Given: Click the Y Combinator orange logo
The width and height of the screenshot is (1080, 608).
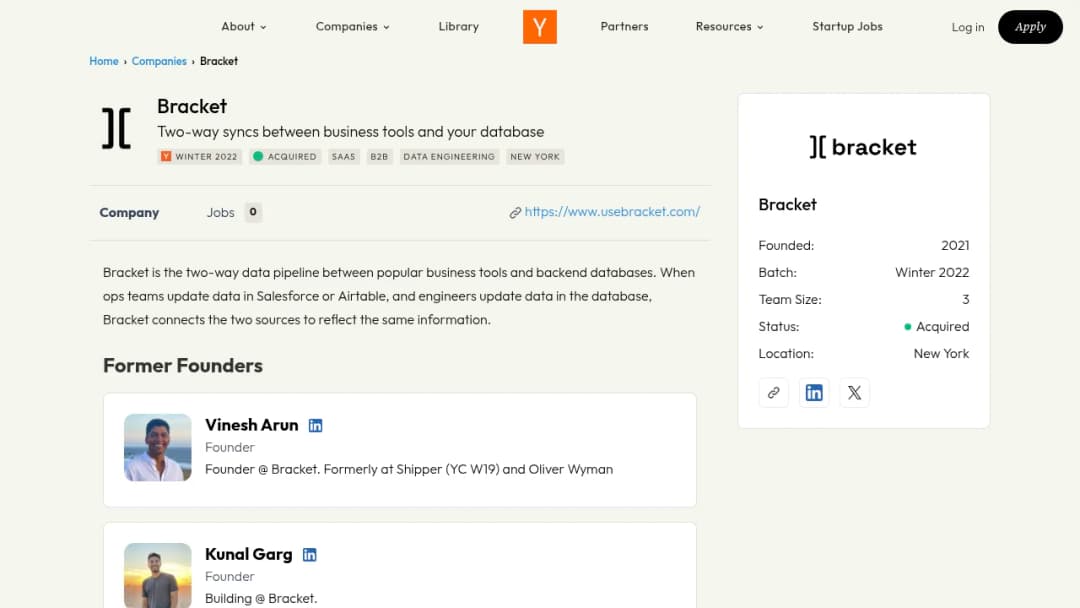Looking at the screenshot, I should (x=539, y=27).
